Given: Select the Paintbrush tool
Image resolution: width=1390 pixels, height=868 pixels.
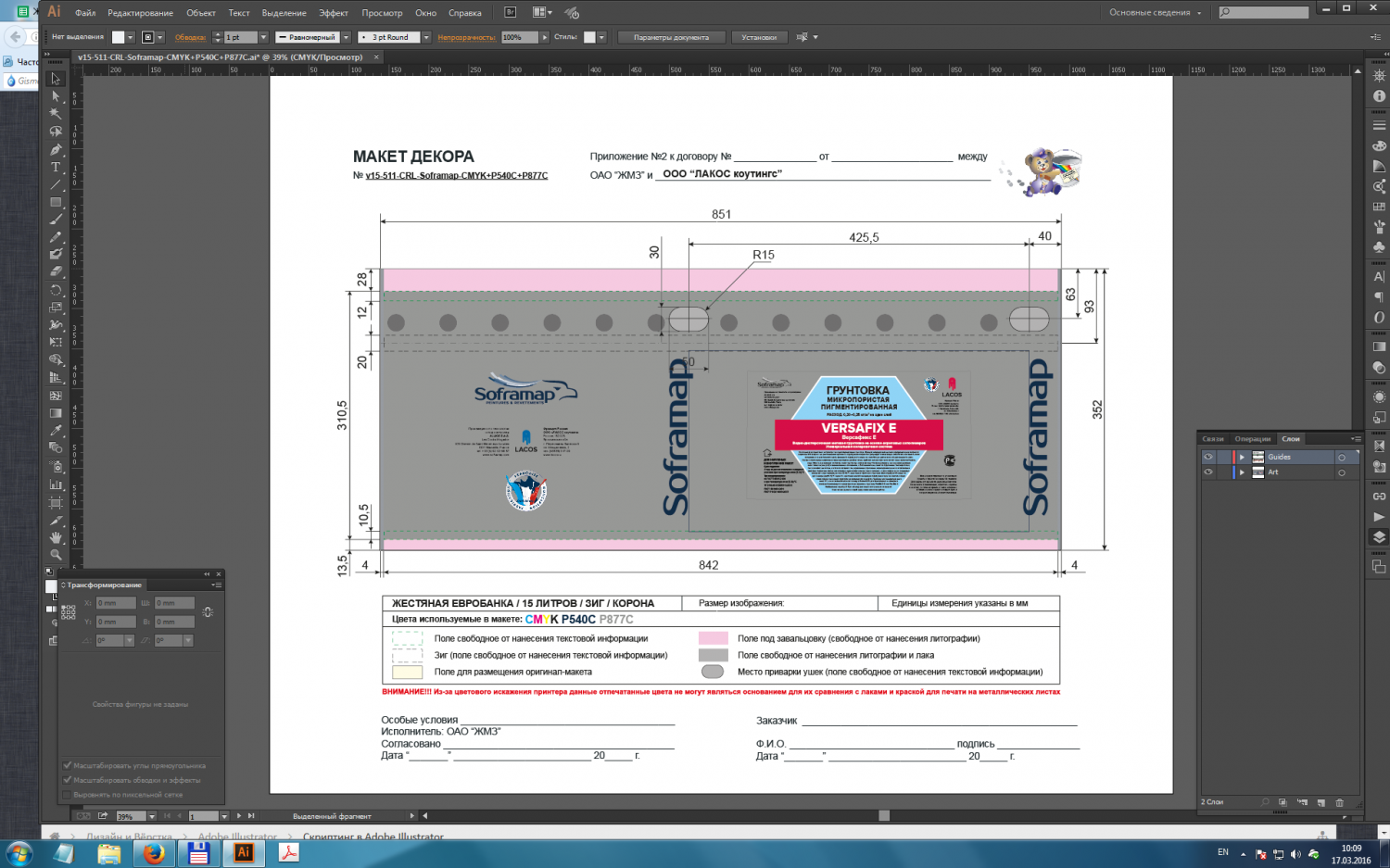Looking at the screenshot, I should (x=56, y=220).
